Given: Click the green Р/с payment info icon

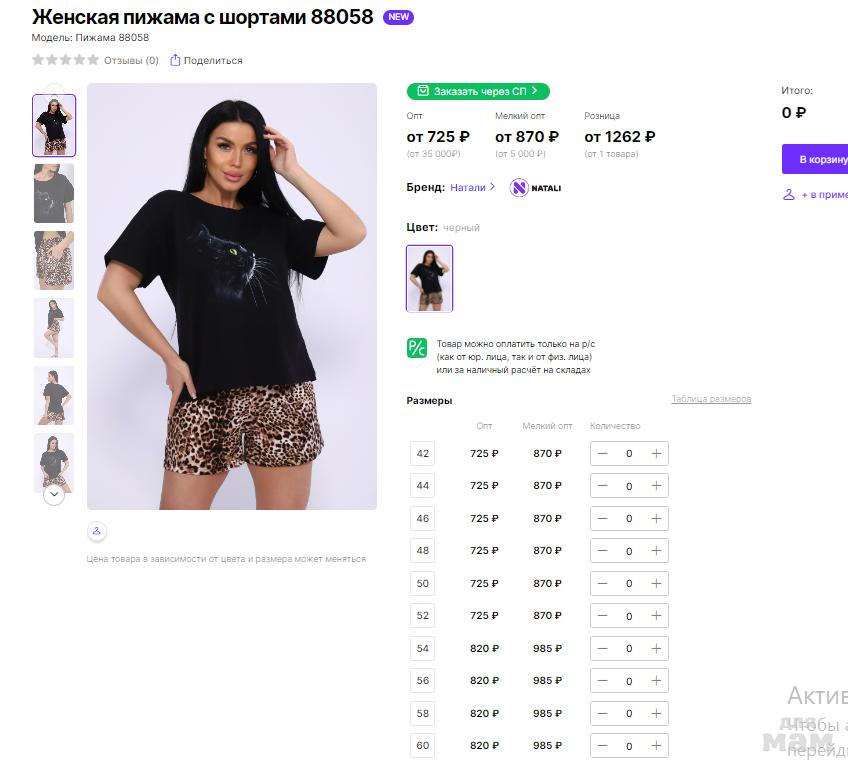Looking at the screenshot, I should [x=416, y=348].
